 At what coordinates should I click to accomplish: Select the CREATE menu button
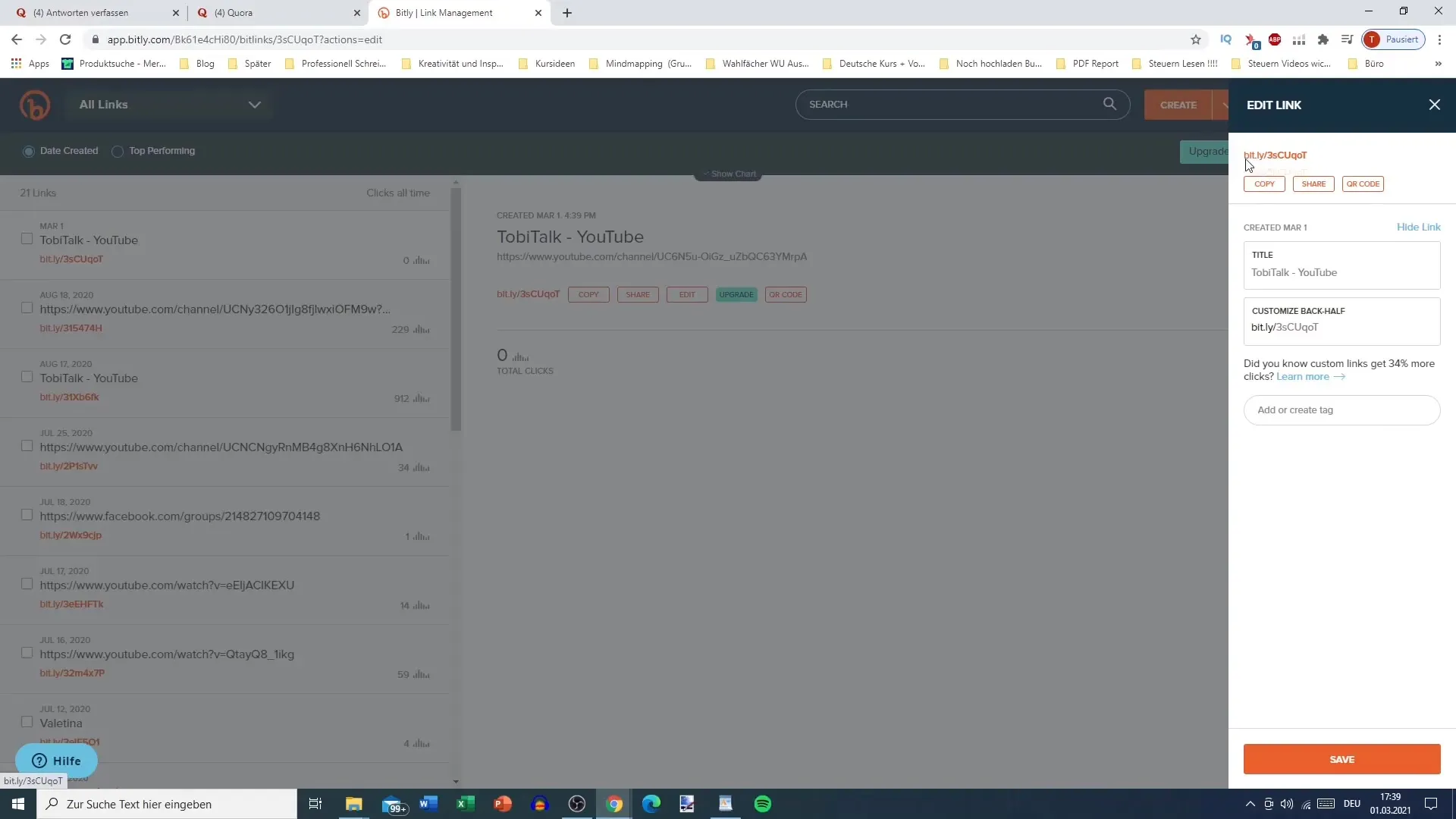(1178, 104)
